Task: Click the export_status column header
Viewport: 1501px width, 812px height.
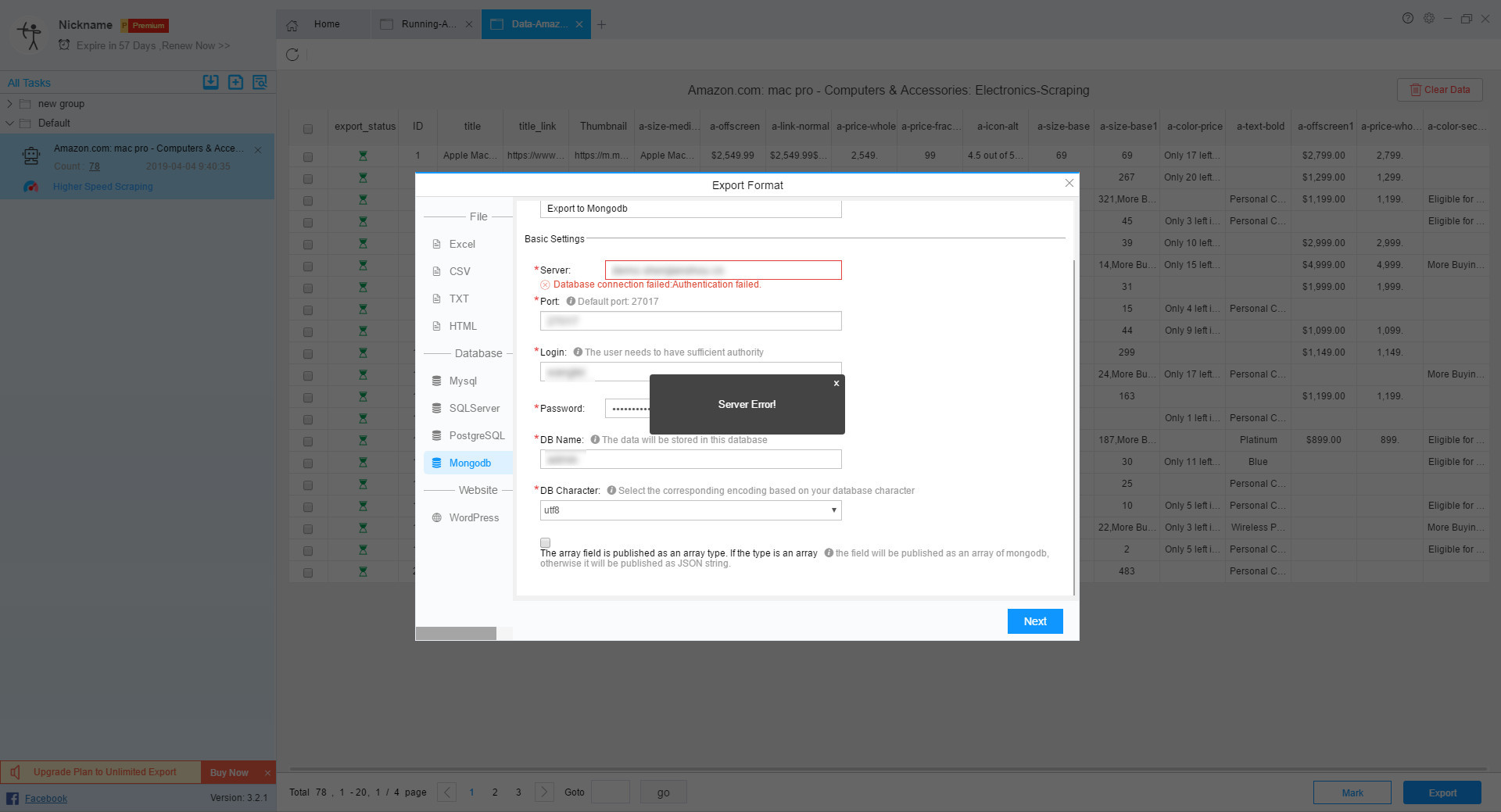Action: point(365,126)
